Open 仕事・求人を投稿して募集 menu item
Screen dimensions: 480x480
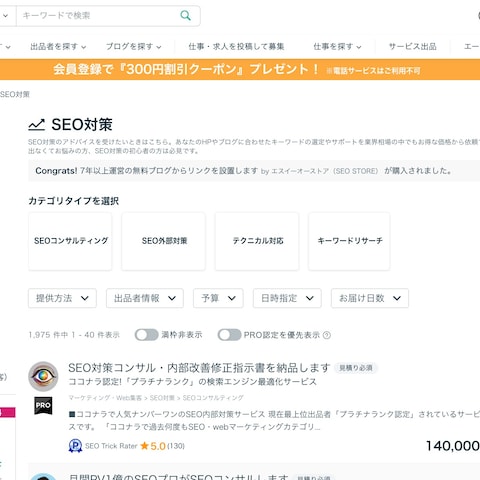(x=236, y=47)
